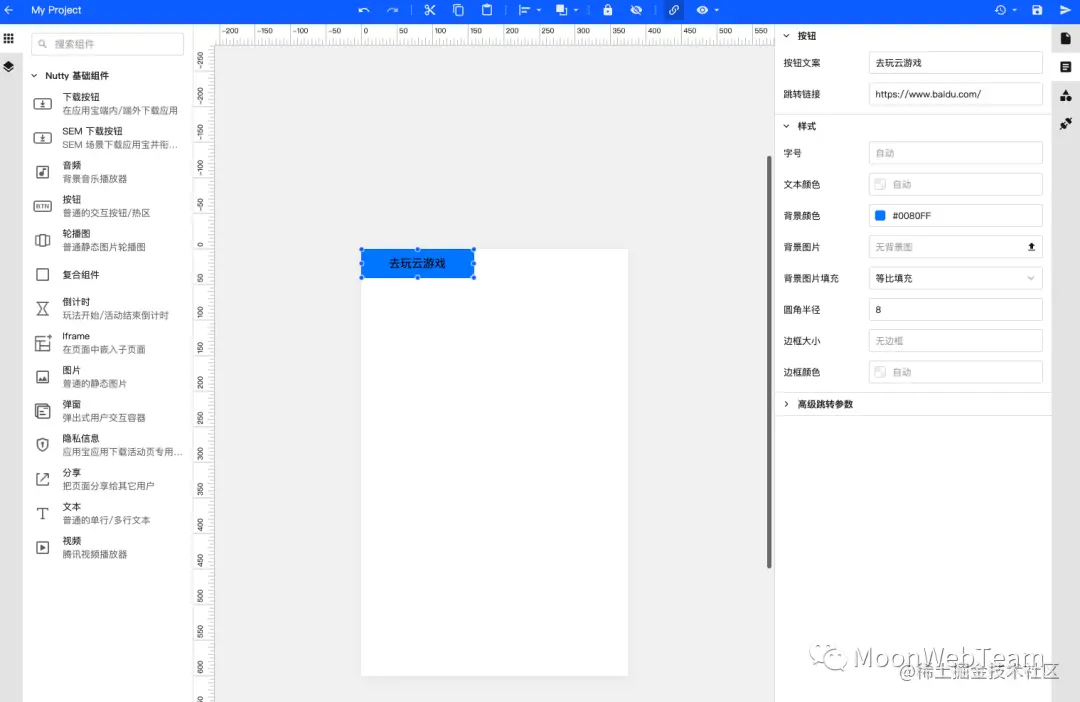Toggle component visibility with the crossed-eye icon

636,10
